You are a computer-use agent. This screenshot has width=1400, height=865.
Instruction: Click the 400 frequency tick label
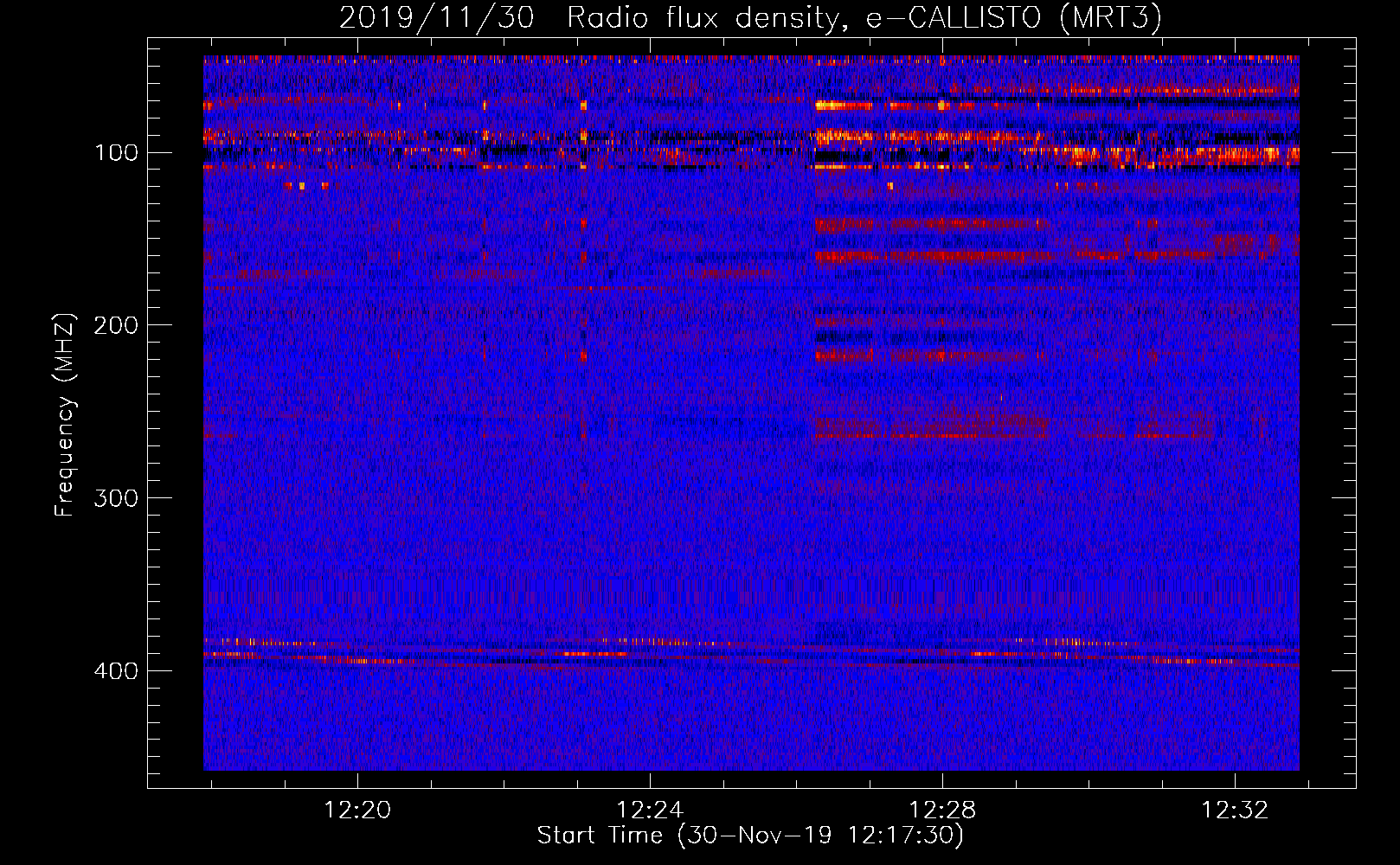(116, 671)
